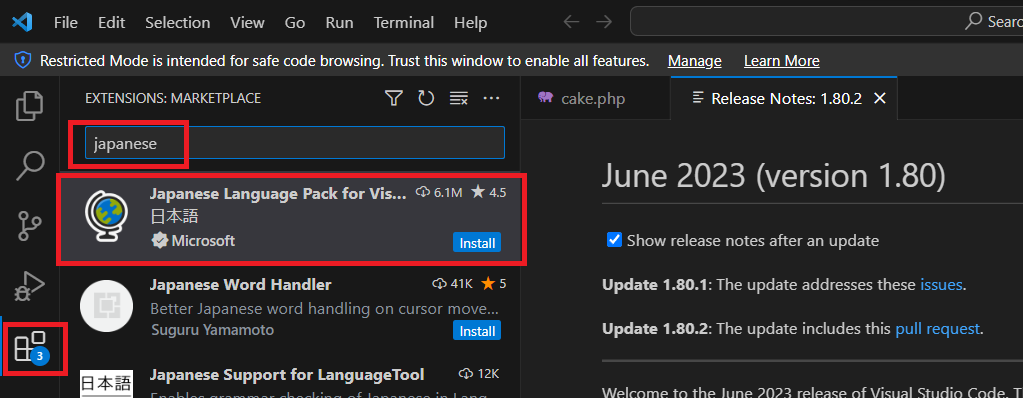Click the 12K download count
Viewport: 1023px width, 402px height.
(479, 374)
